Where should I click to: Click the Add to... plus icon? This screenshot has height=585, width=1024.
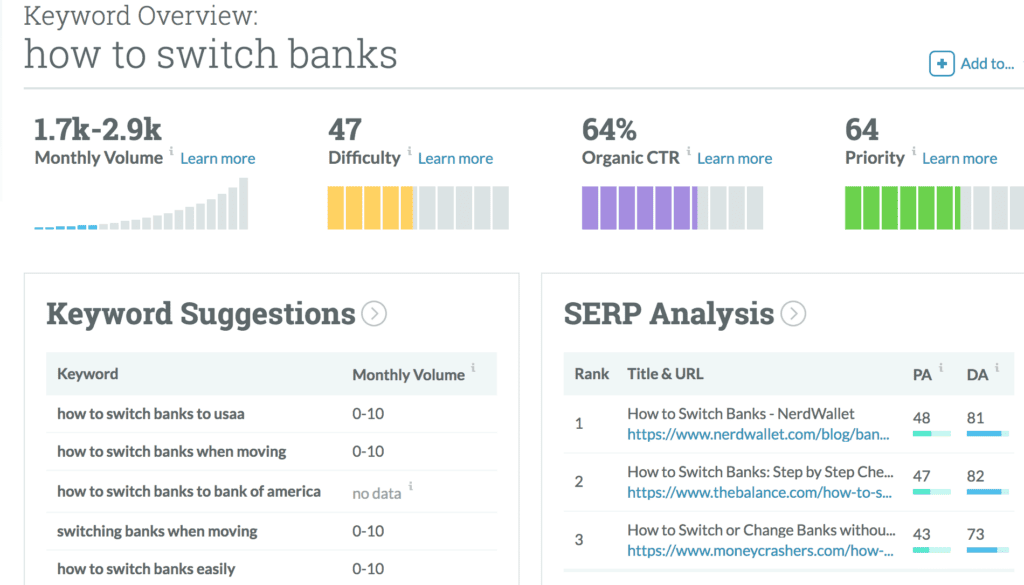point(942,64)
